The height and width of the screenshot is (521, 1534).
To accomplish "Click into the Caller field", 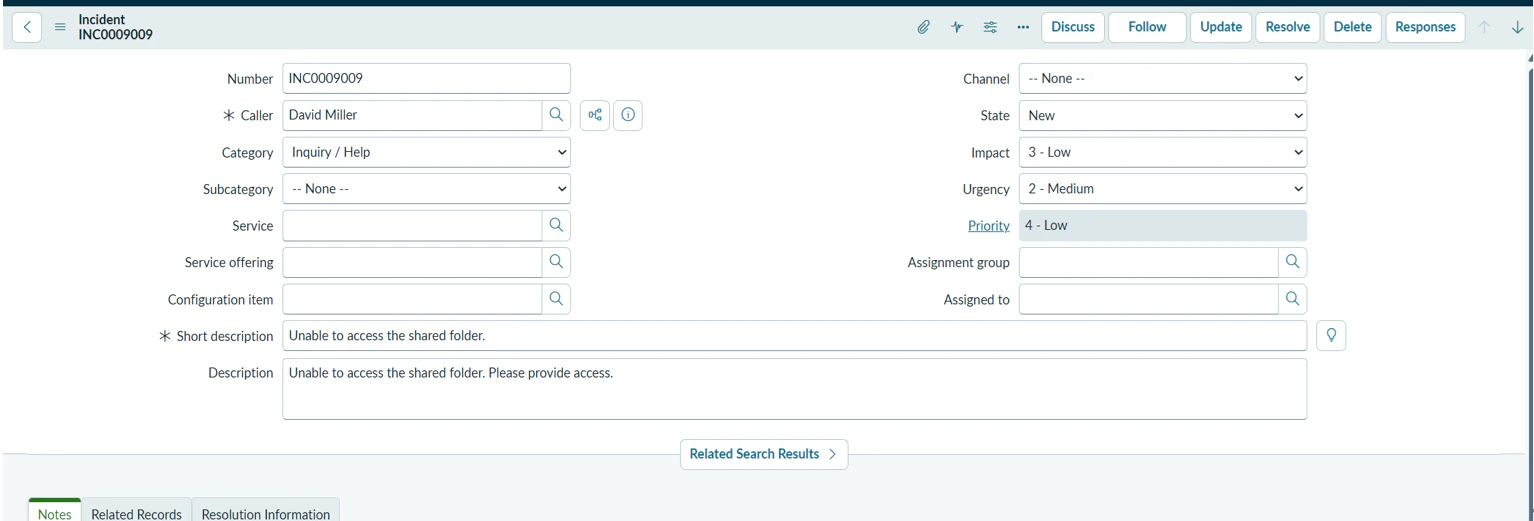I will pyautogui.click(x=413, y=115).
